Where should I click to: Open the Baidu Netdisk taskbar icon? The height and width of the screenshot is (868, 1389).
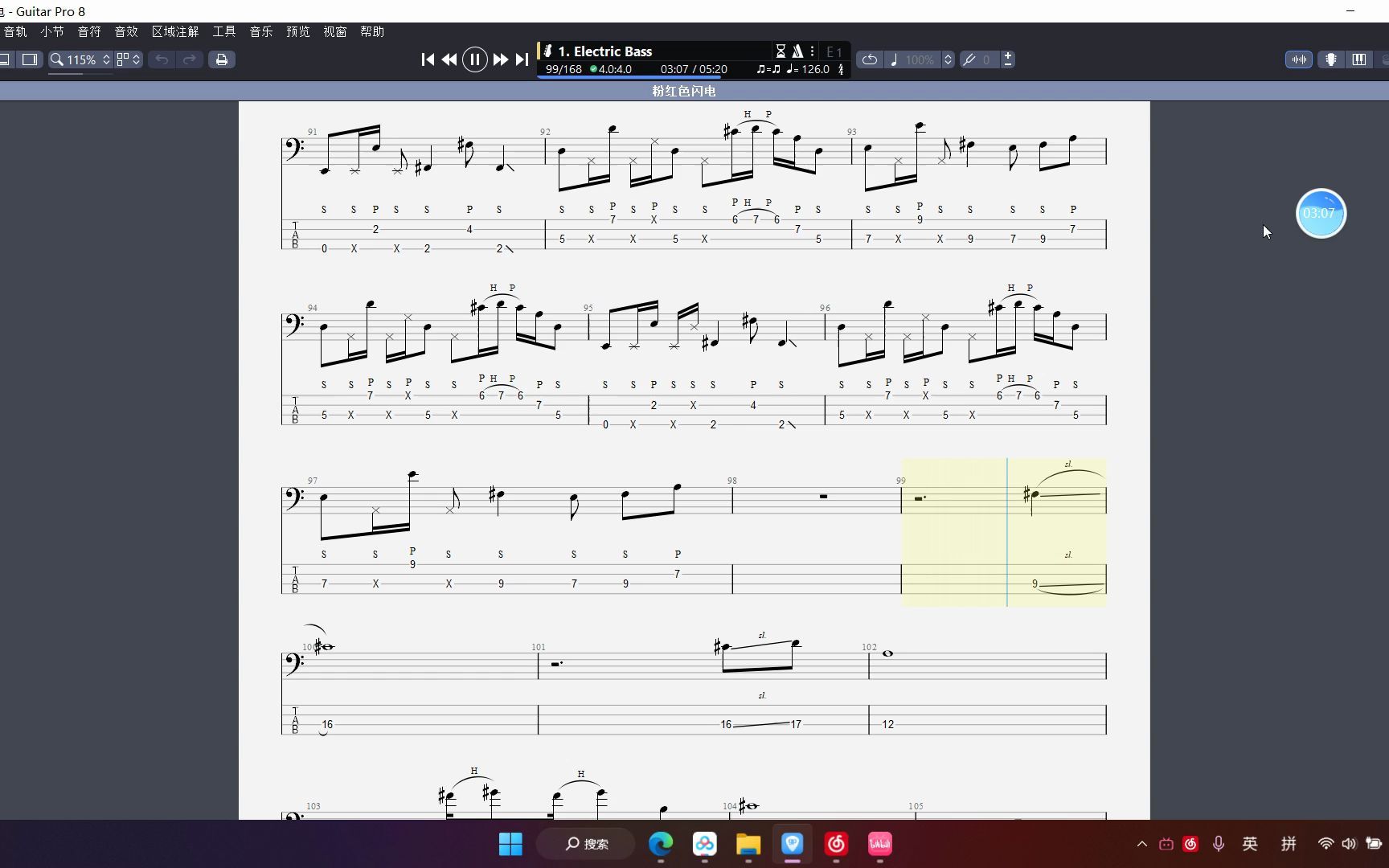[x=705, y=844]
